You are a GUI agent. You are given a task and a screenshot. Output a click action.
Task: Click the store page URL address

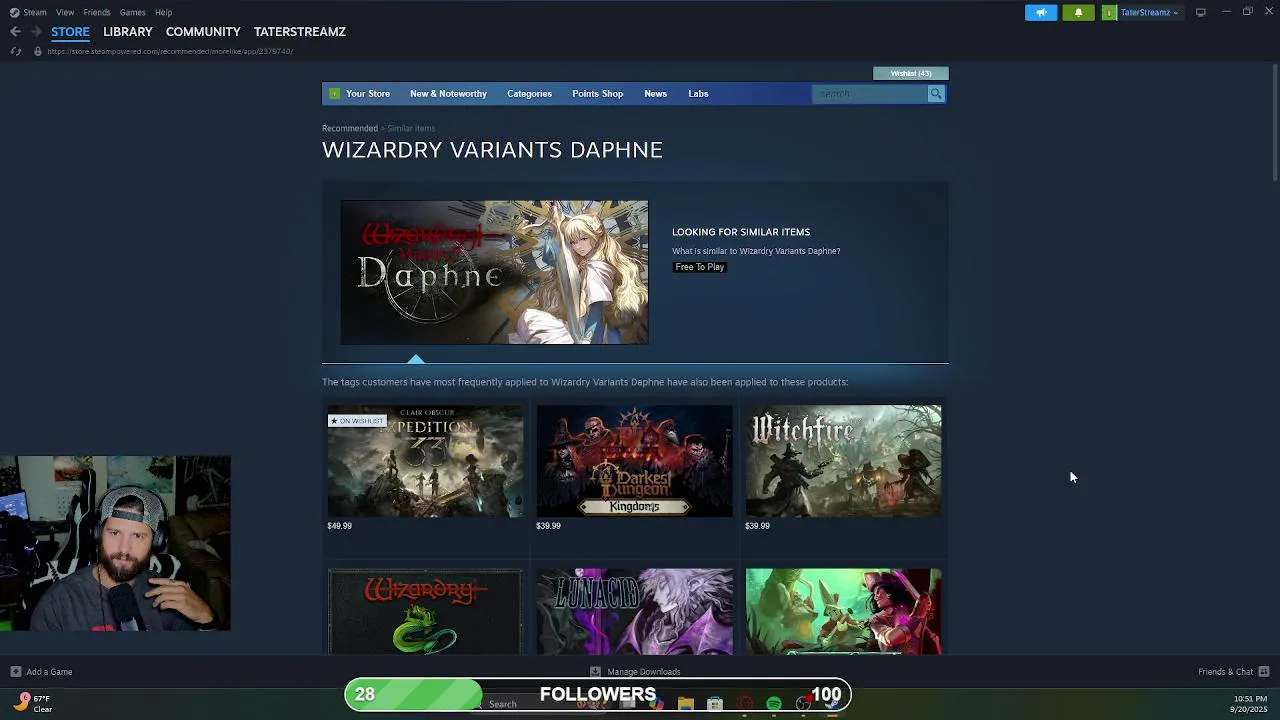click(170, 51)
